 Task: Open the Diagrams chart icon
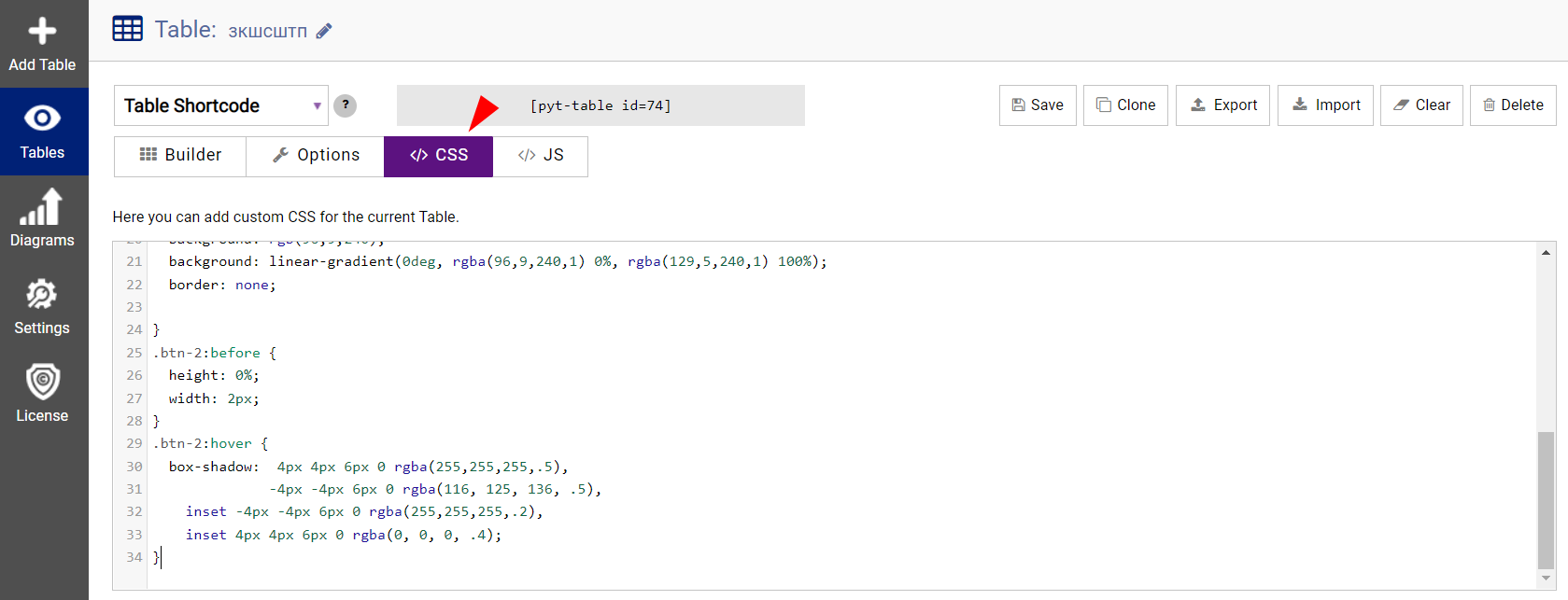[42, 206]
